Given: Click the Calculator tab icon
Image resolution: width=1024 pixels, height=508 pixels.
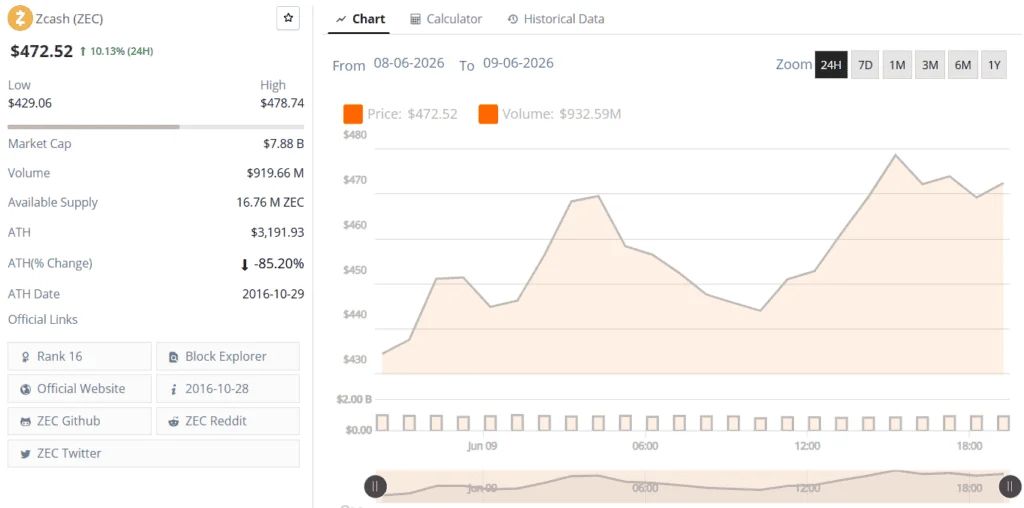Looking at the screenshot, I should (415, 19).
